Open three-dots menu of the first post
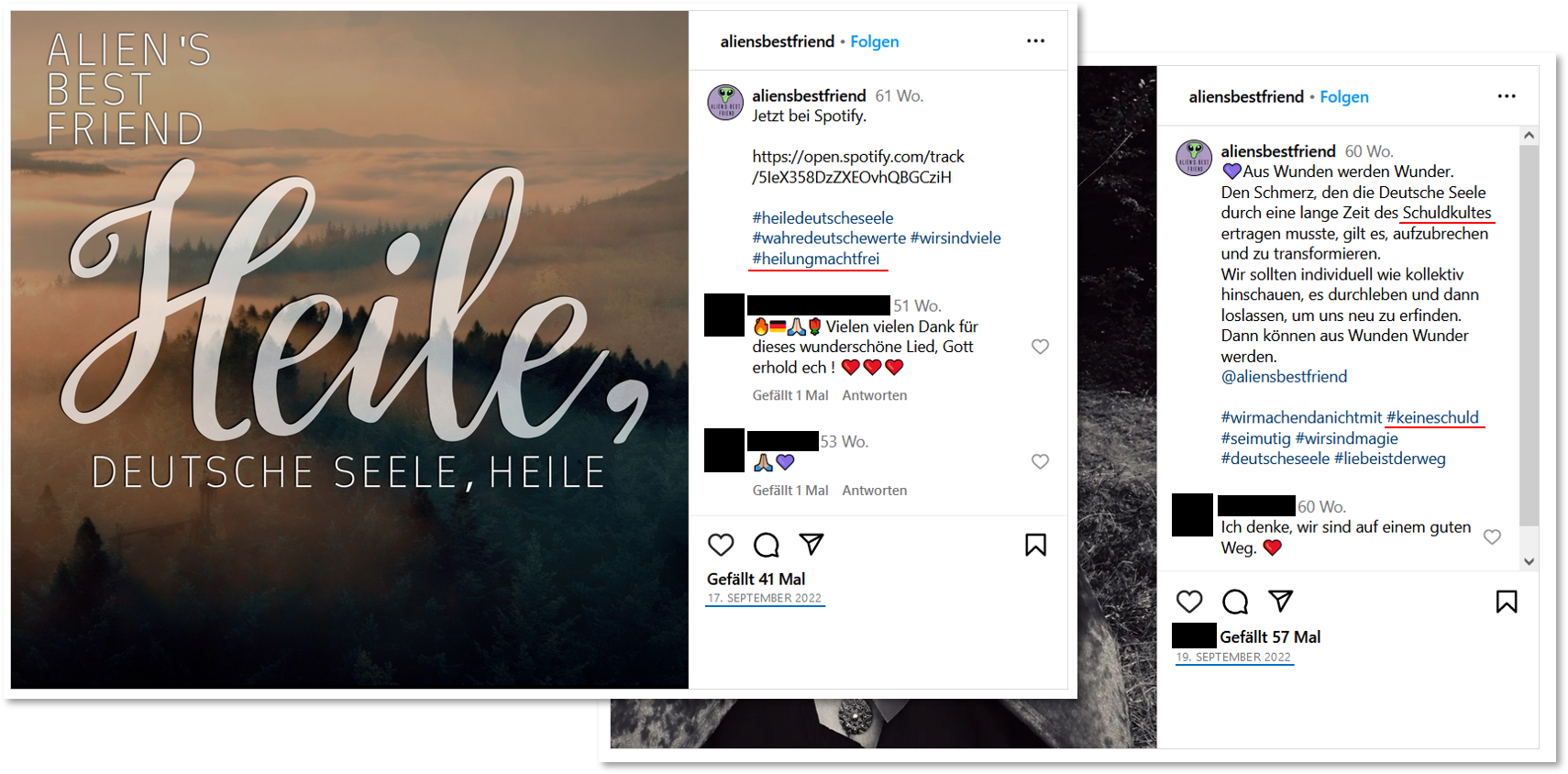 (x=1035, y=41)
